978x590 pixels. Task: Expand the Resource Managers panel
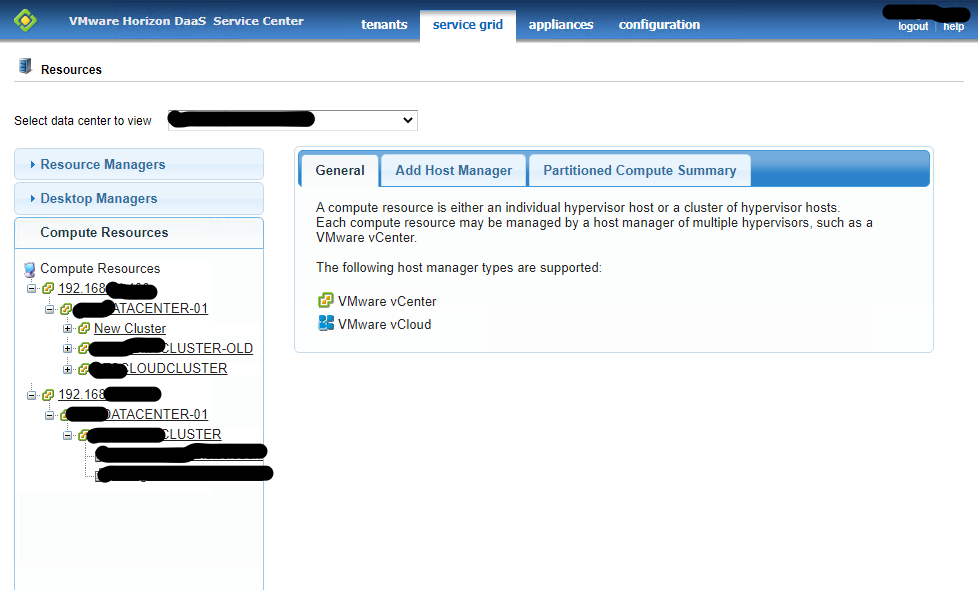click(138, 164)
